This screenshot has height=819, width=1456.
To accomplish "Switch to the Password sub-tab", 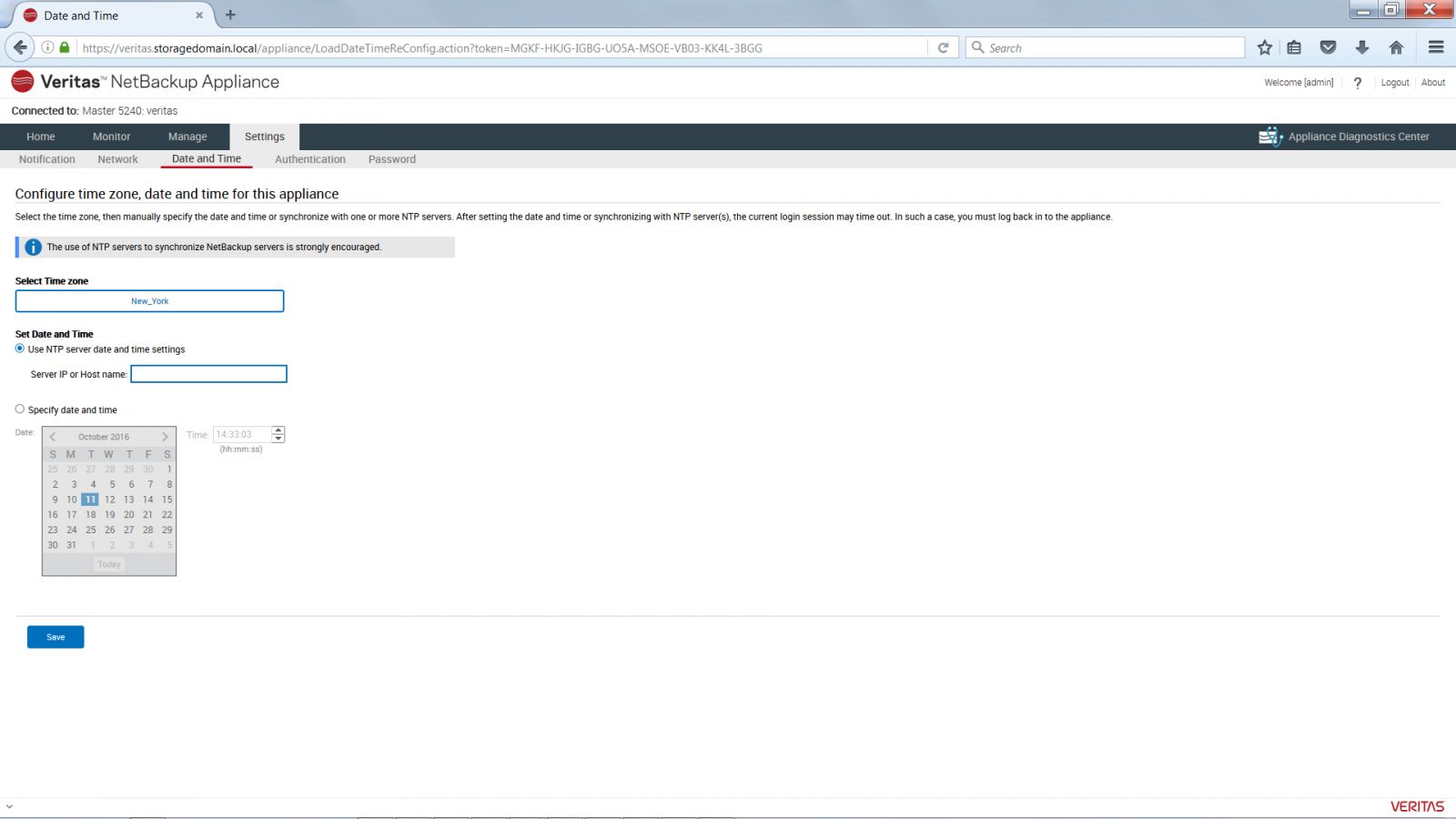I will coord(392,159).
